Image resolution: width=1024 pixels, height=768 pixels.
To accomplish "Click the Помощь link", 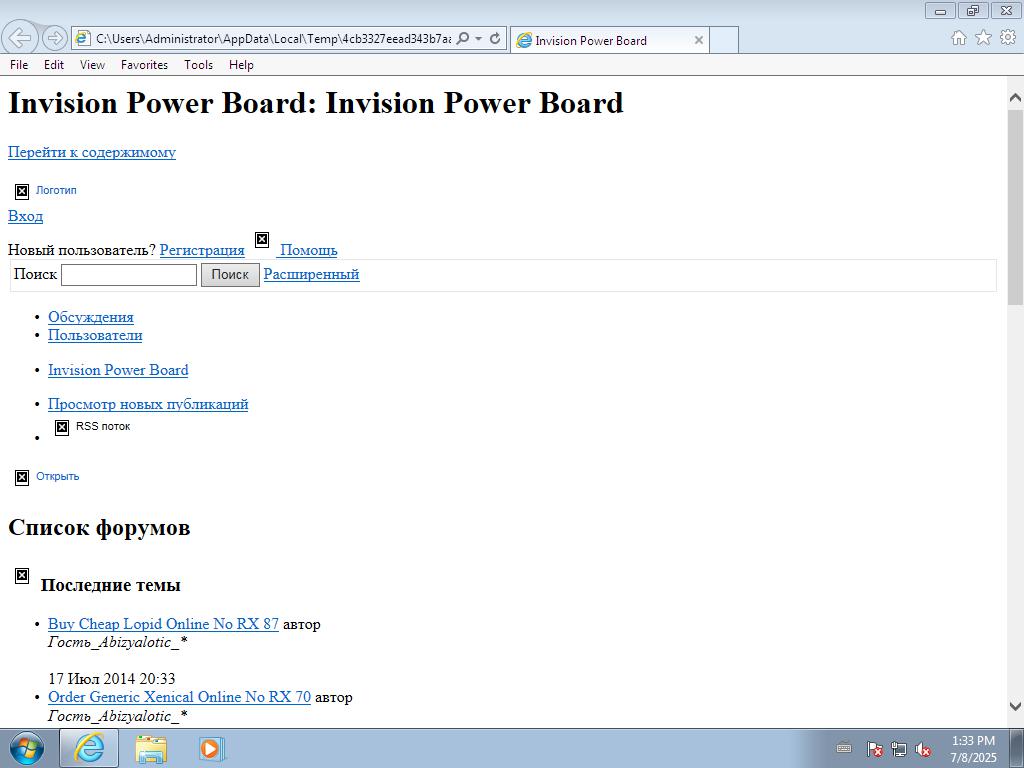I will (308, 250).
